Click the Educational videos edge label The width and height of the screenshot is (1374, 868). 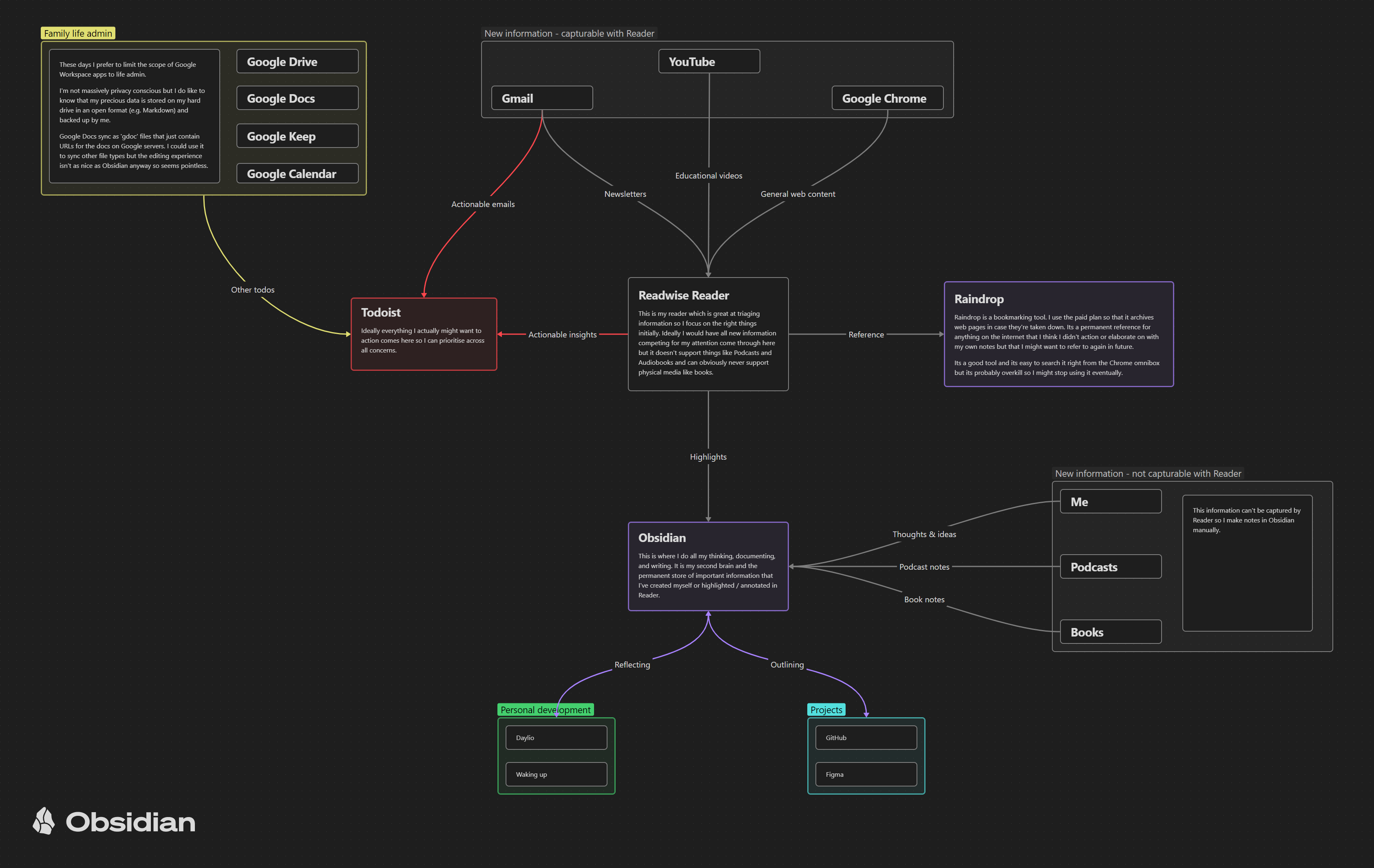[709, 176]
